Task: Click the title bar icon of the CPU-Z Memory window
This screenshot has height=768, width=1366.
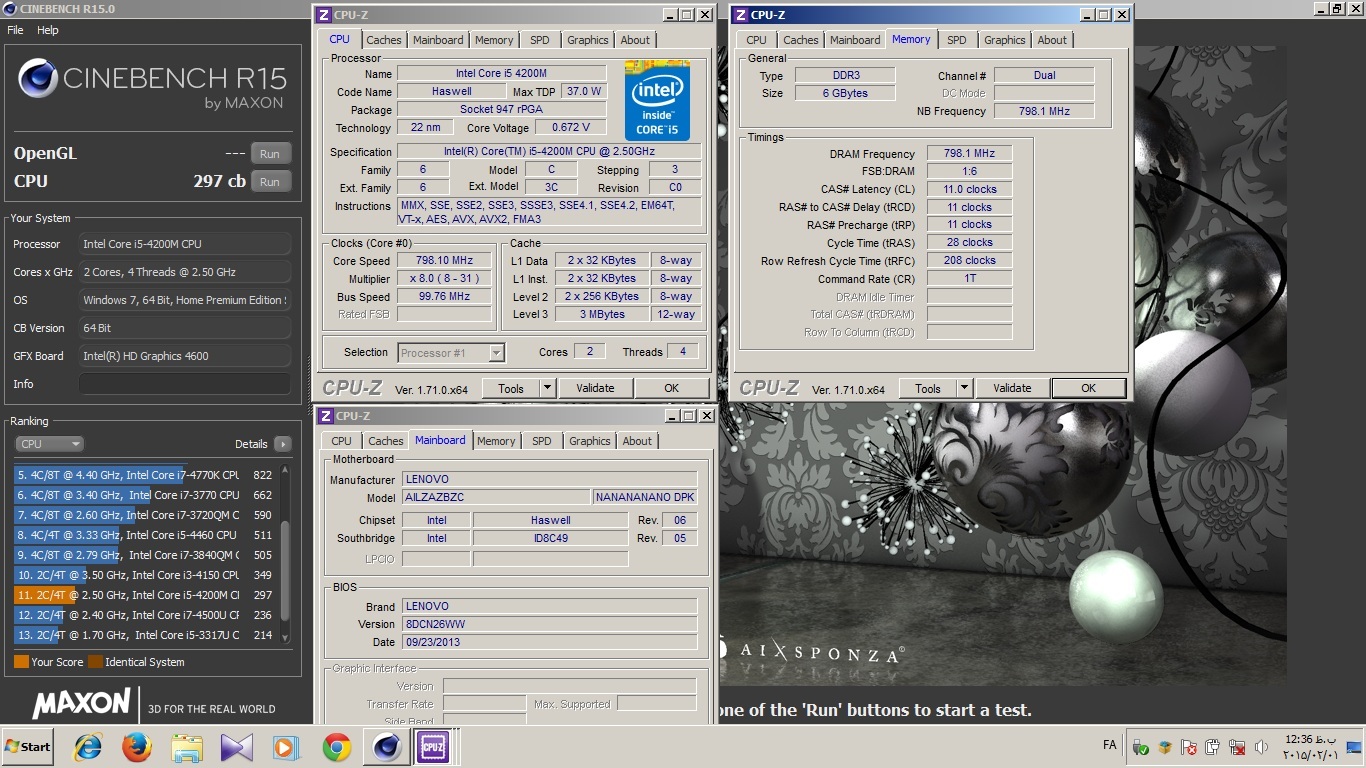Action: [740, 15]
